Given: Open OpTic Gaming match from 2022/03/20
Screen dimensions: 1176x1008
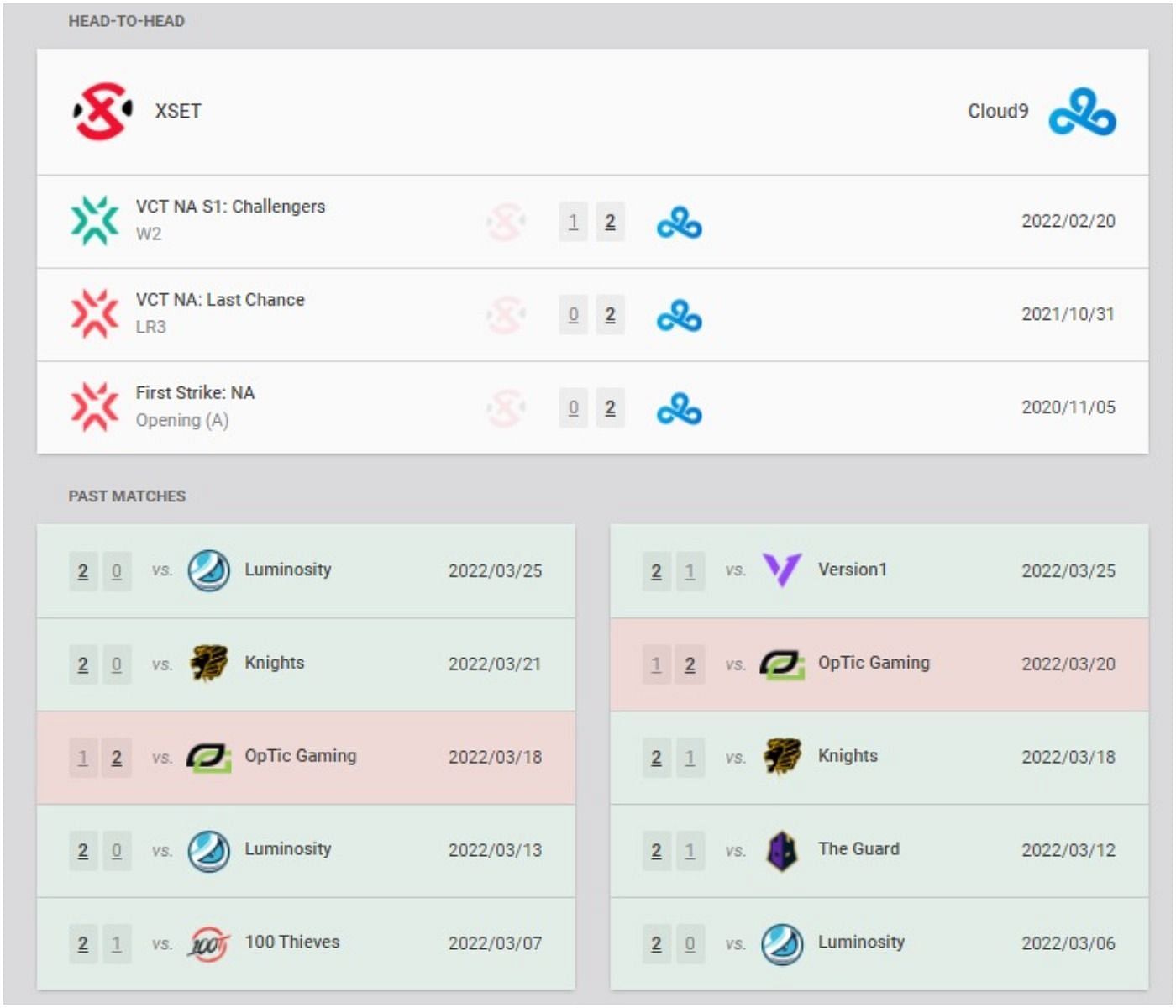Looking at the screenshot, I should (x=879, y=664).
